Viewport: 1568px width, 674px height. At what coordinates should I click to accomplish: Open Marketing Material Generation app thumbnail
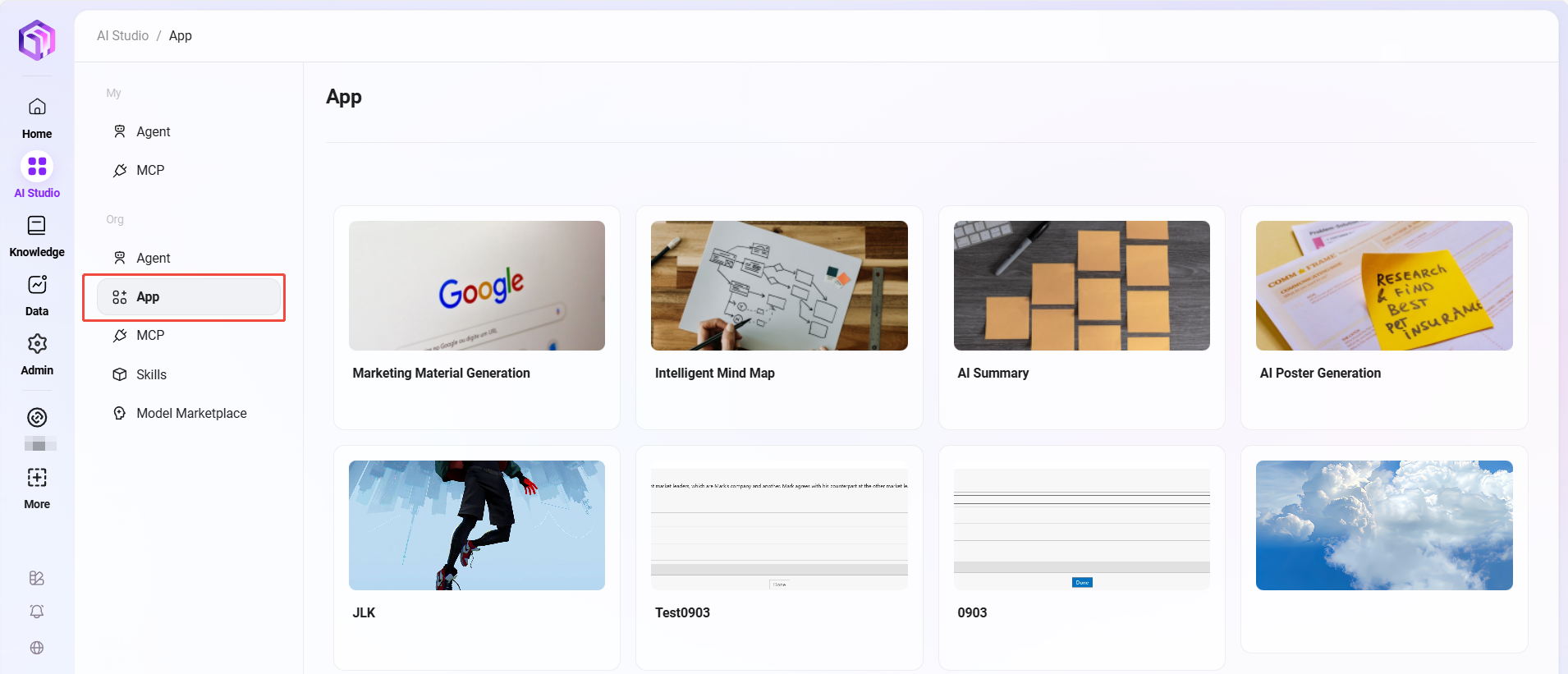476,286
